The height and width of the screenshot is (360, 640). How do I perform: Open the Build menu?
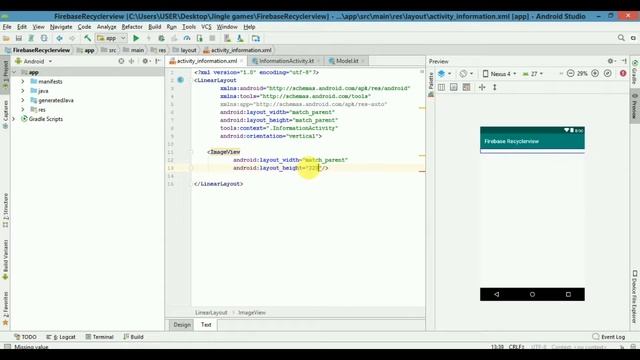[154, 27]
